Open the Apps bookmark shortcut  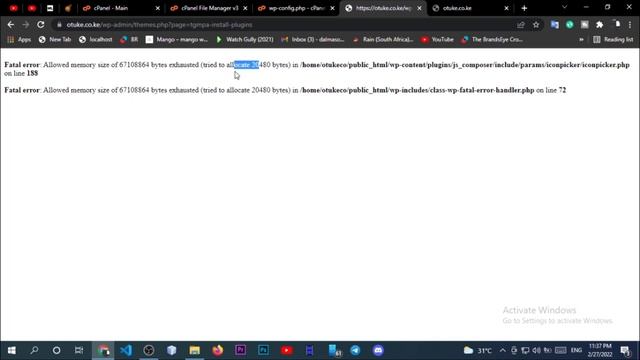pos(19,40)
